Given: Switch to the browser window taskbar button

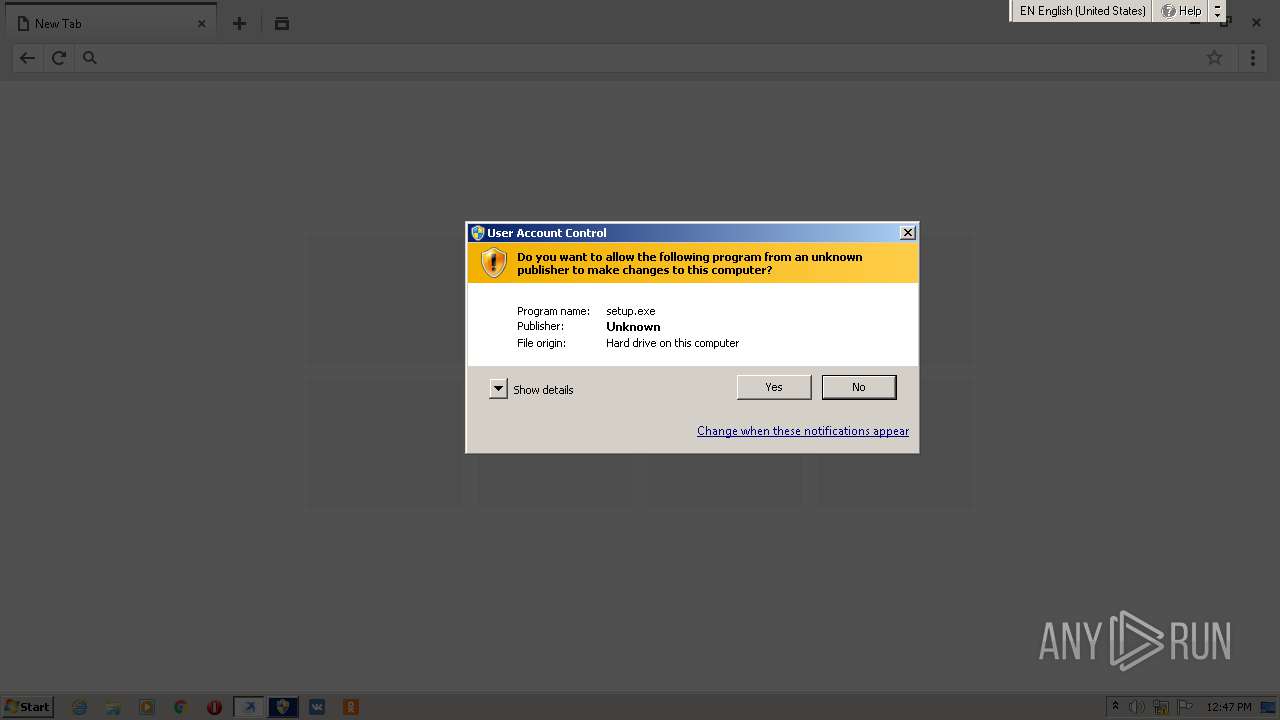Looking at the screenshot, I should pyautogui.click(x=249, y=707).
